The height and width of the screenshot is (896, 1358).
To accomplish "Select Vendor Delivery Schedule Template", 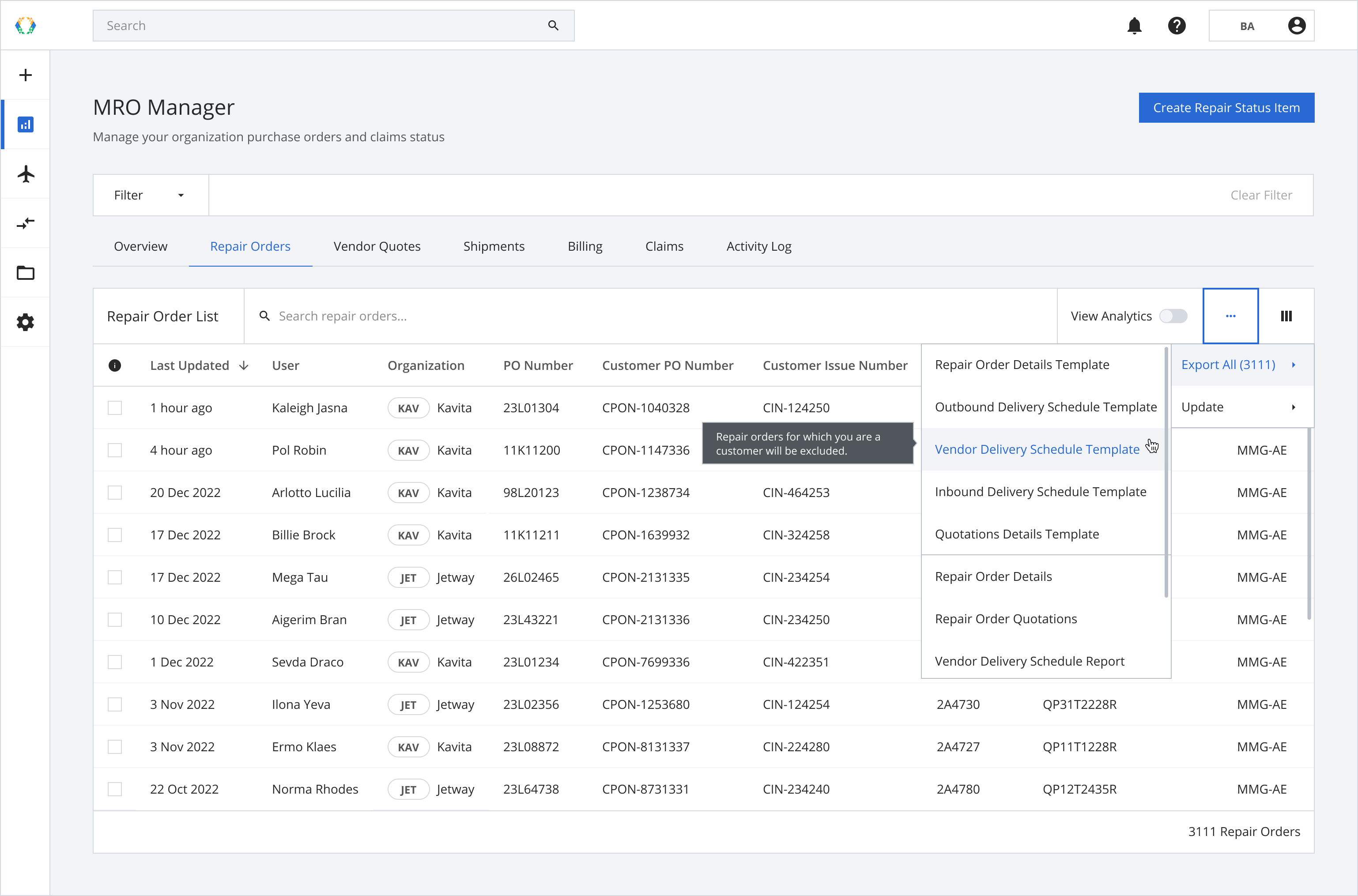I will [x=1043, y=449].
